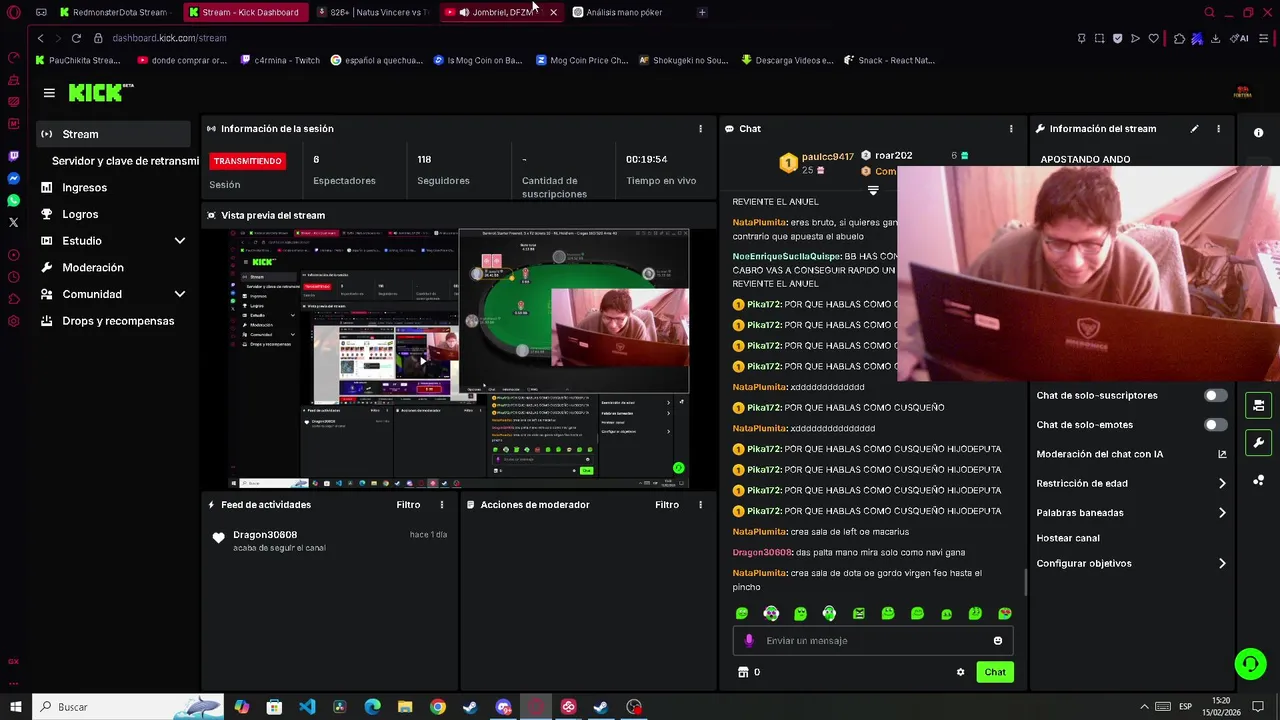Reload the page with browser refresh icon
Screen dimensions: 1280x720
(x=76, y=38)
